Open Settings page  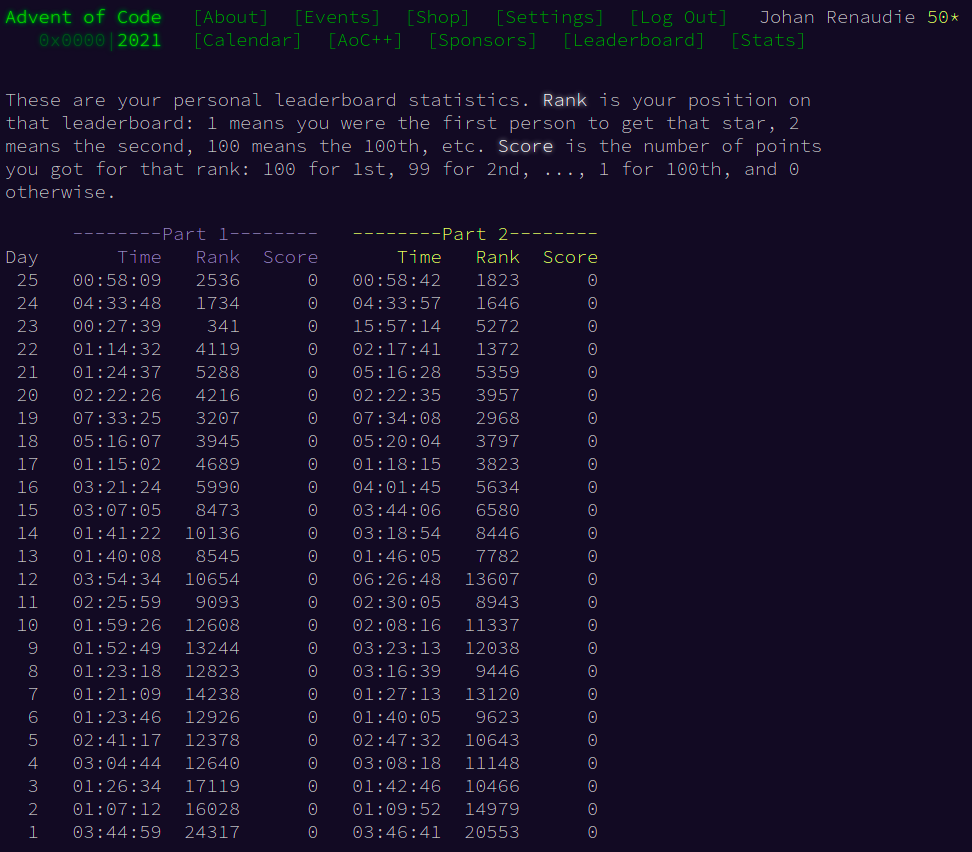coord(550,17)
